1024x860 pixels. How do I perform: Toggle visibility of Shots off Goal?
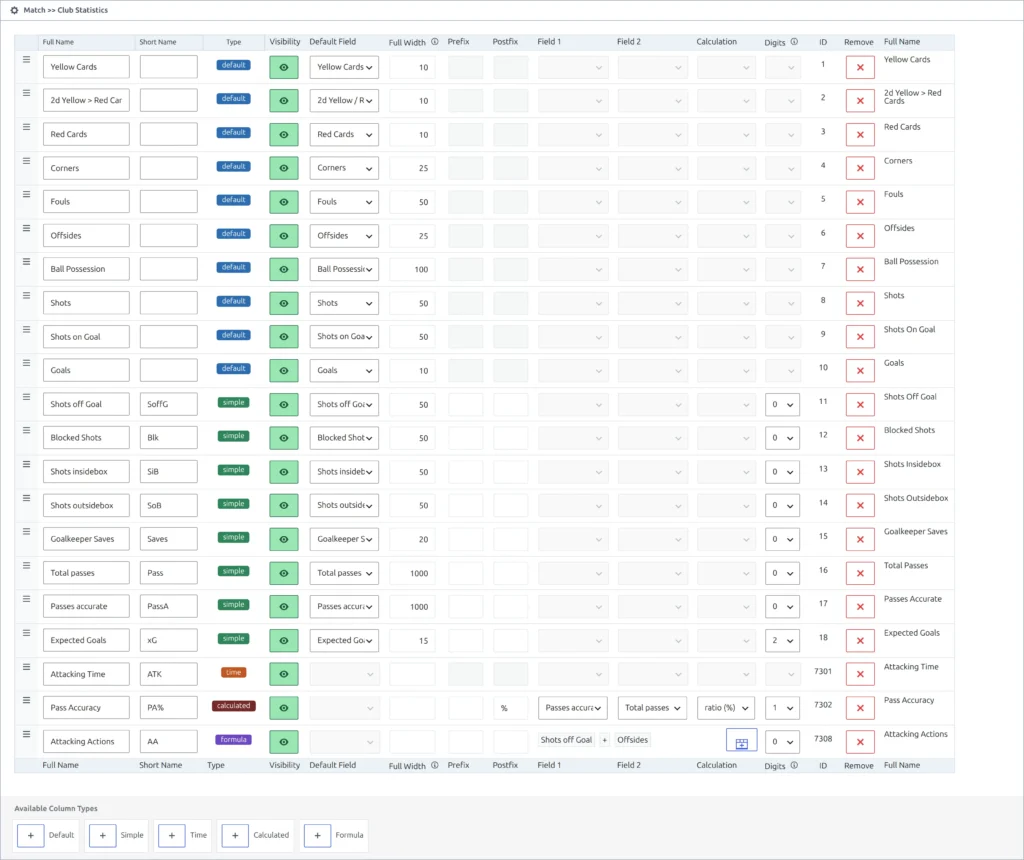283,404
